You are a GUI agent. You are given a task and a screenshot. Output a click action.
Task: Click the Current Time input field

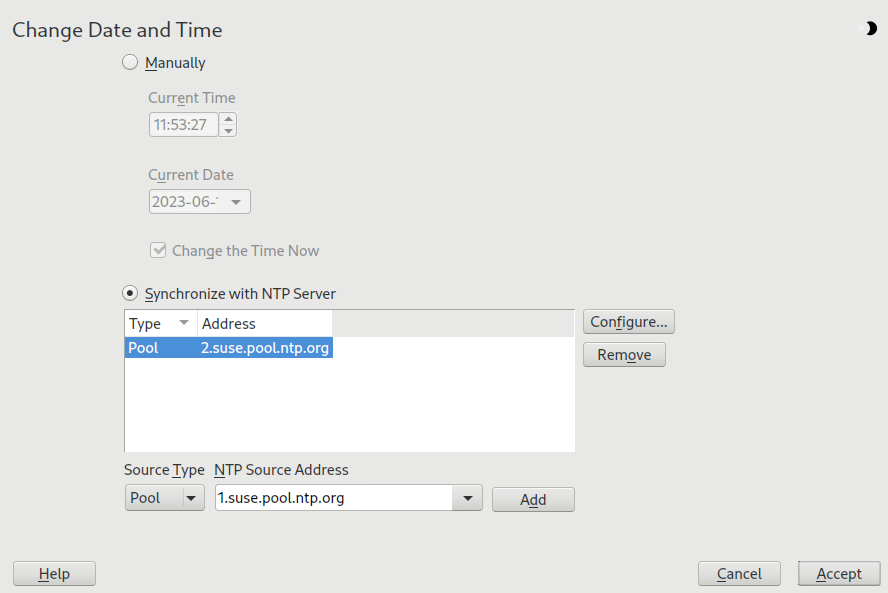184,125
